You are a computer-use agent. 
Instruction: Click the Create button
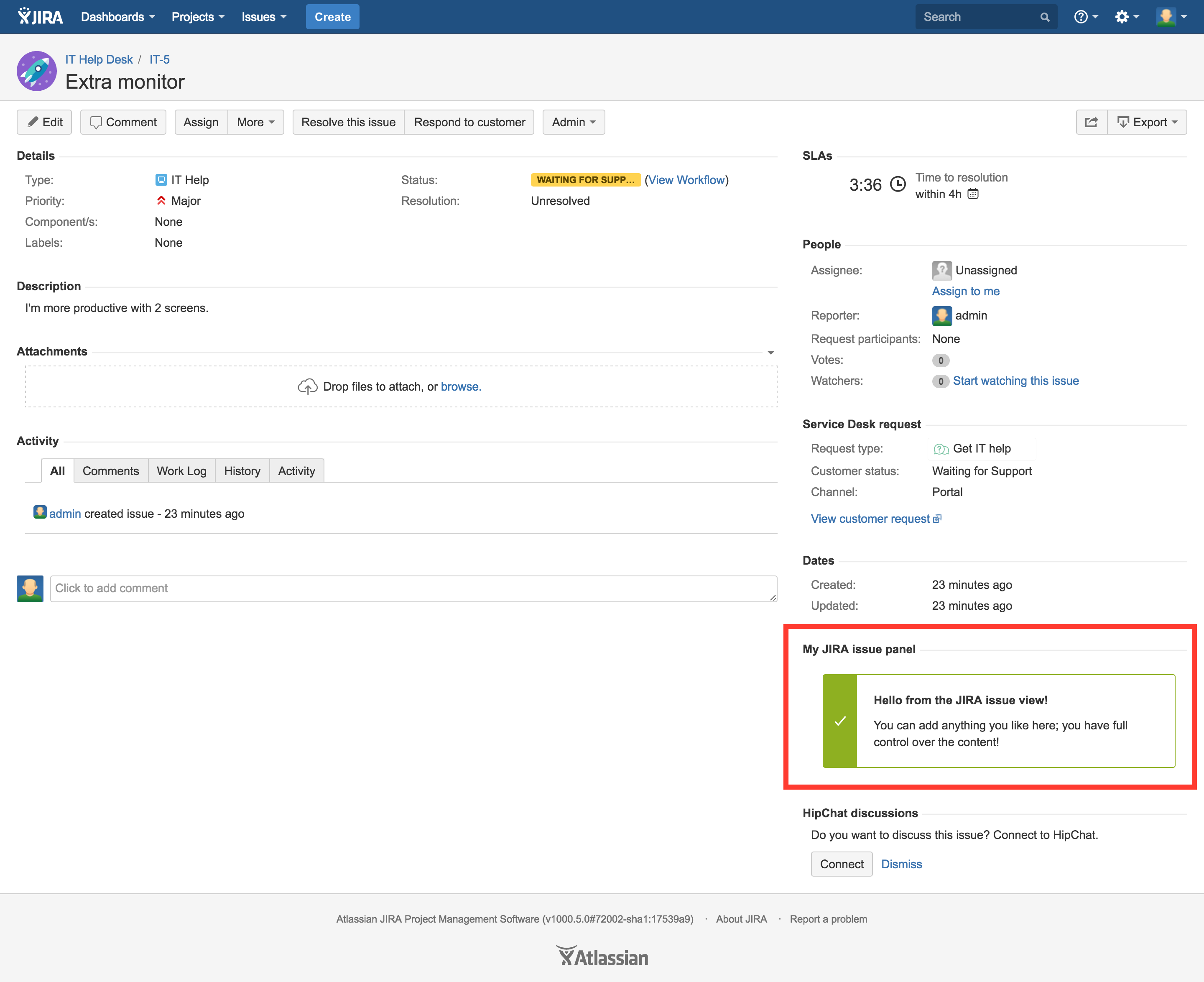[x=332, y=17]
